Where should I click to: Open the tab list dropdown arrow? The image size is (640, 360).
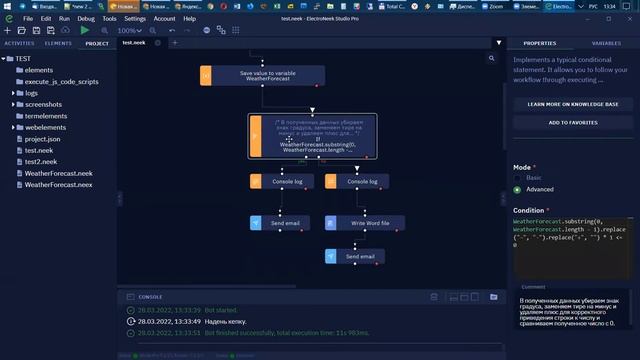click(499, 42)
